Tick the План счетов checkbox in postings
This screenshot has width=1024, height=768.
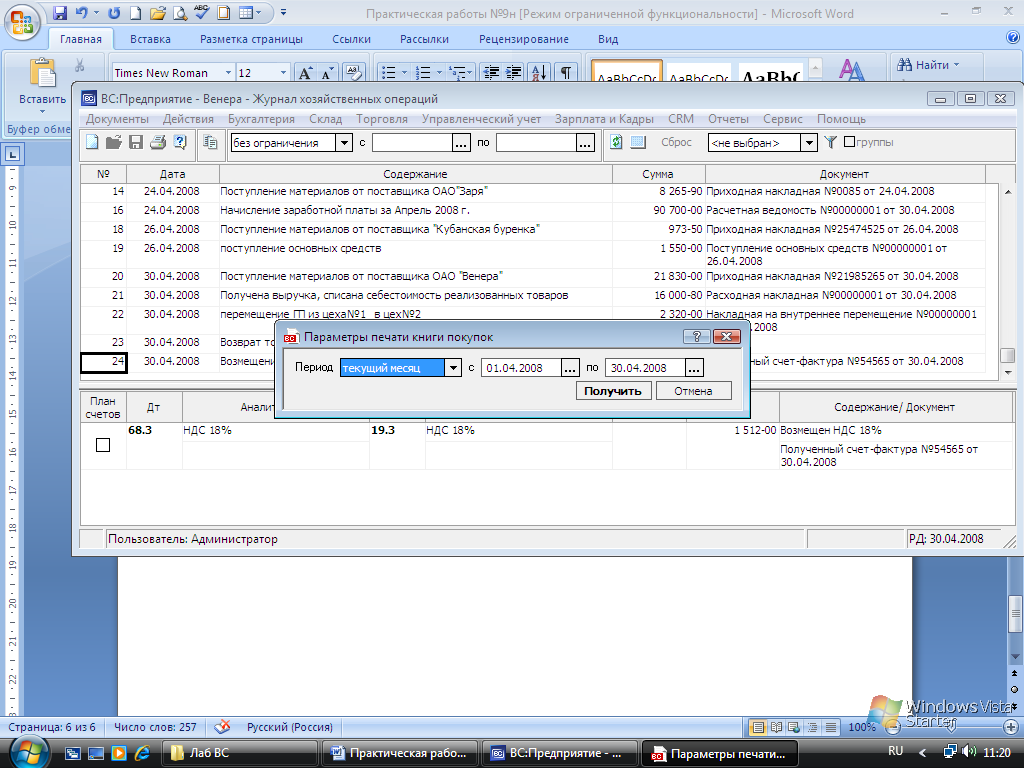pos(103,445)
